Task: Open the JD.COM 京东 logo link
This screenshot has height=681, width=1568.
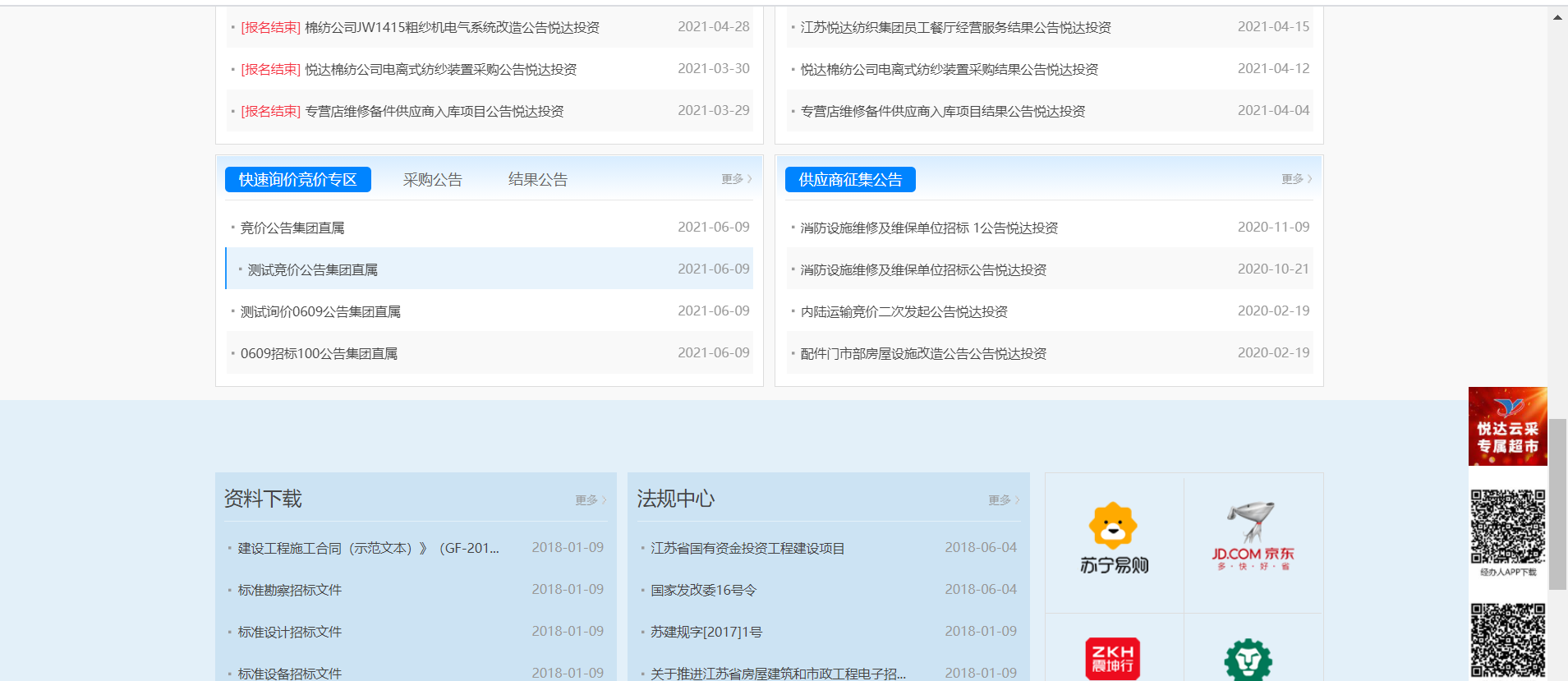Action: pos(1253,538)
